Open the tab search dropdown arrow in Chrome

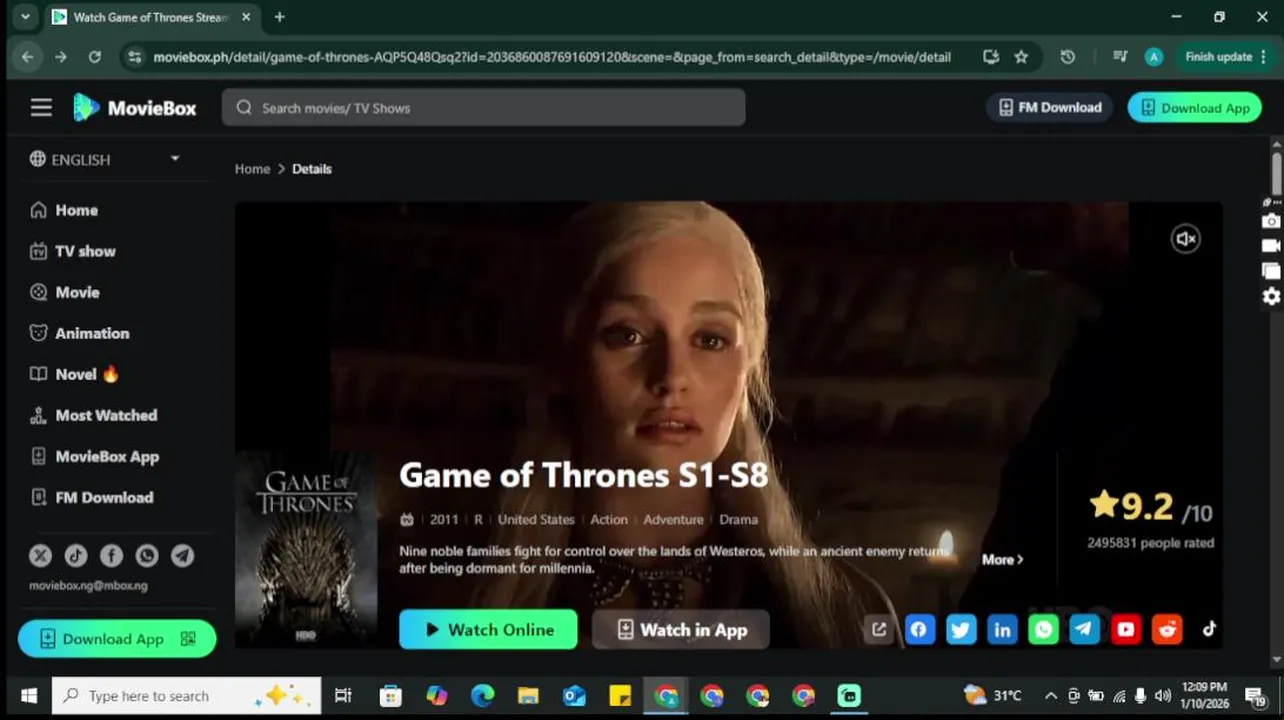(x=25, y=17)
